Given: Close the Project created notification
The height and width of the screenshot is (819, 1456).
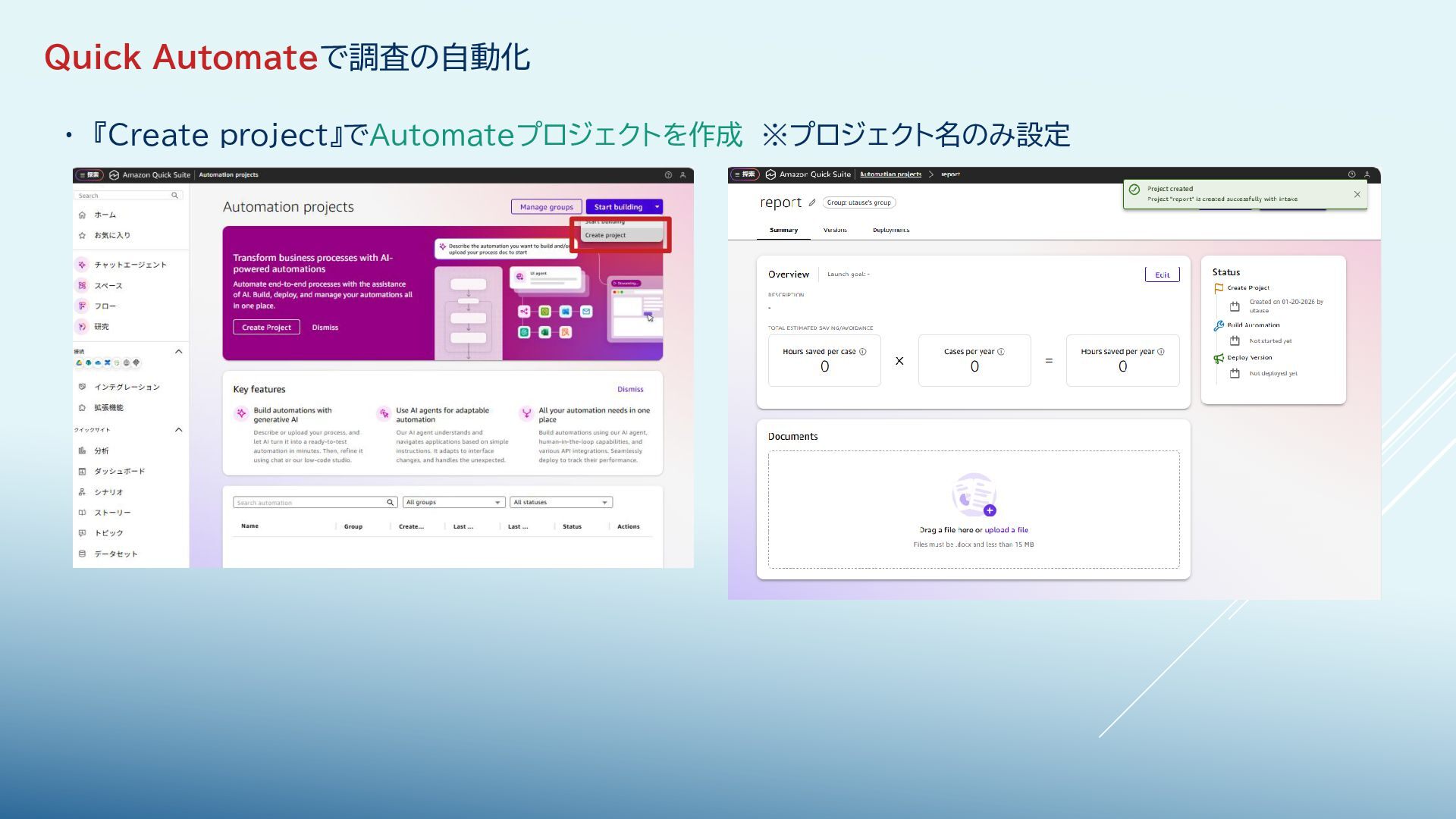Looking at the screenshot, I should (1357, 194).
